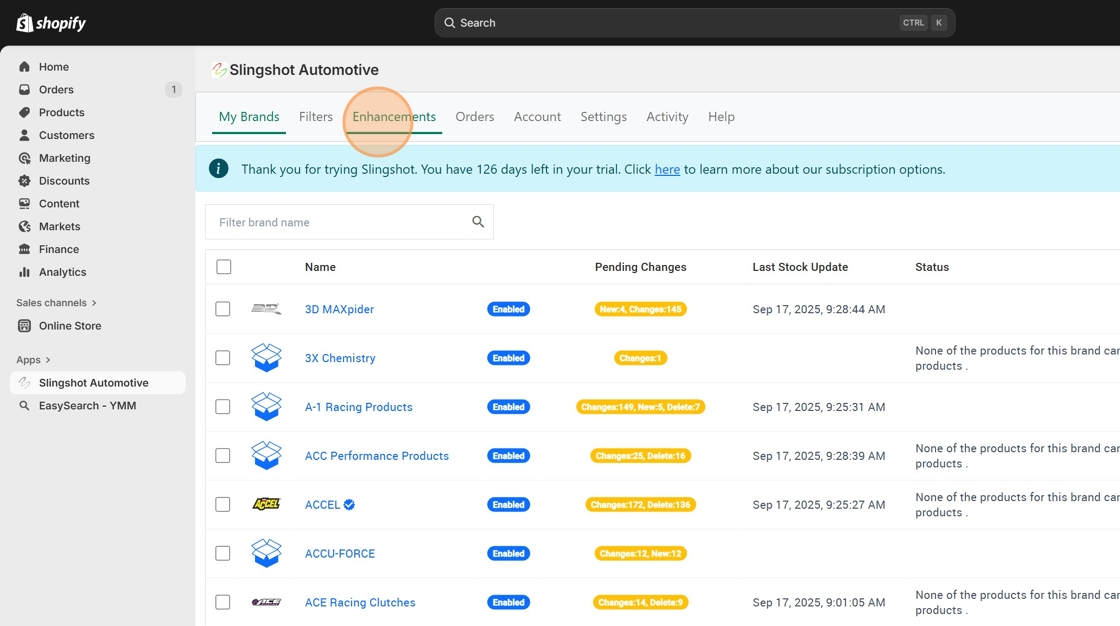
Task: Click the Shopify logo
Action: [x=51, y=23]
